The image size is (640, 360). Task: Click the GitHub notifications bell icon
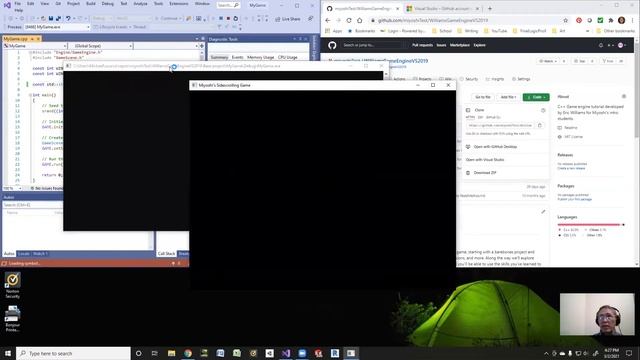(601, 45)
